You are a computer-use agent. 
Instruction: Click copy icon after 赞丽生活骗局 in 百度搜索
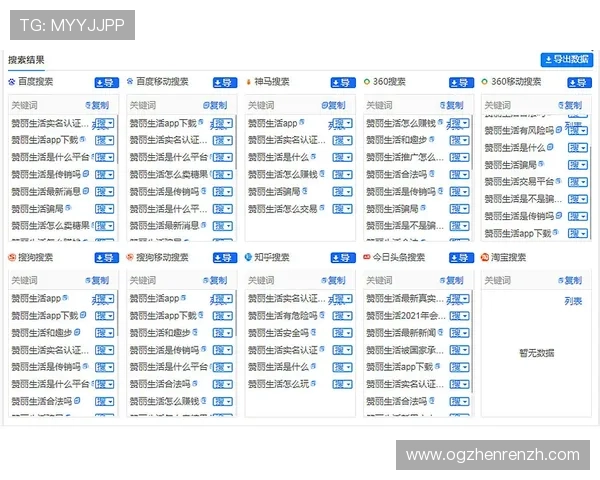(x=68, y=208)
